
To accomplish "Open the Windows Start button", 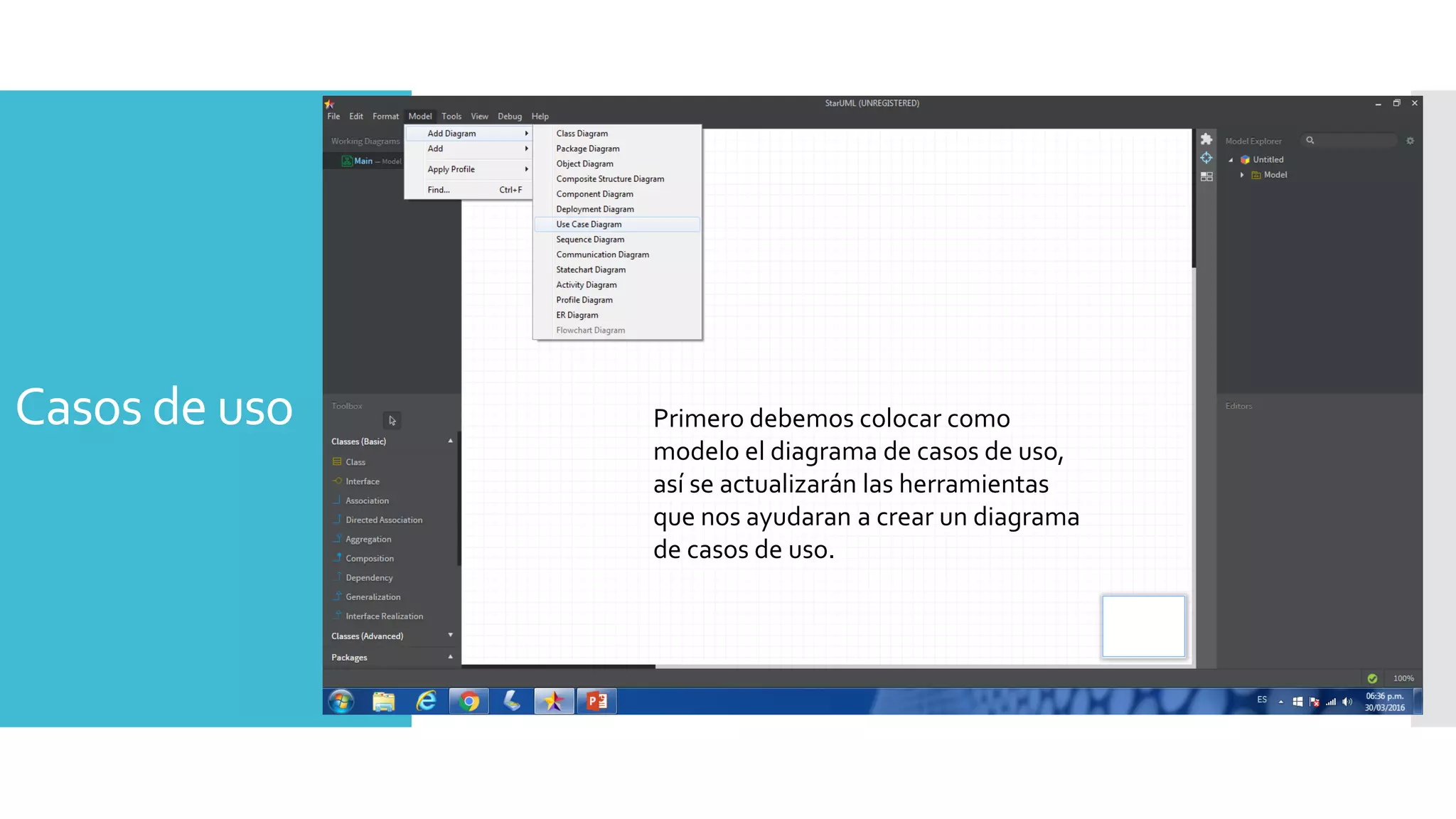I will point(341,702).
